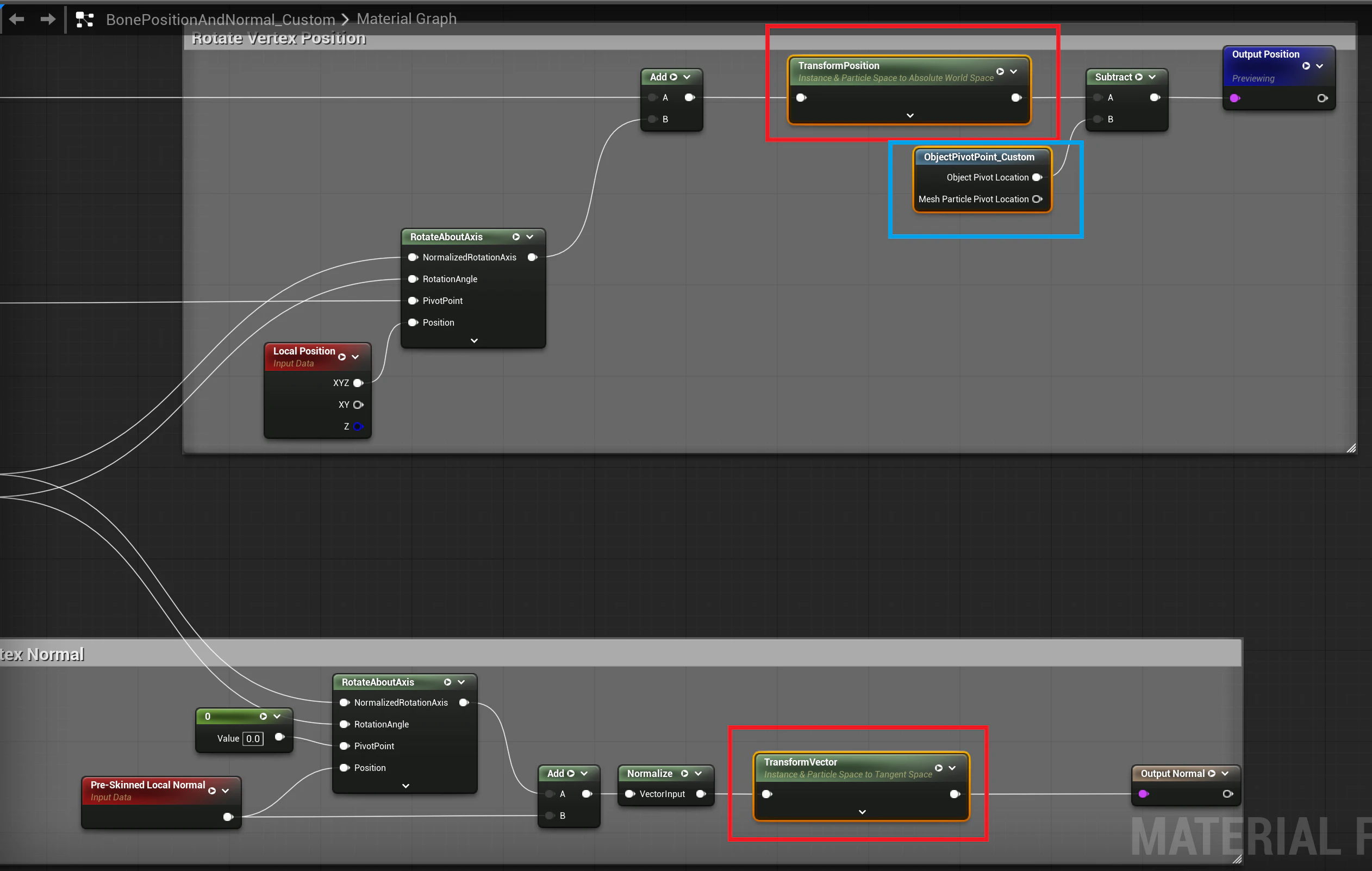The height and width of the screenshot is (871, 1372).
Task: Click the top Add node's output pin
Action: click(x=690, y=97)
